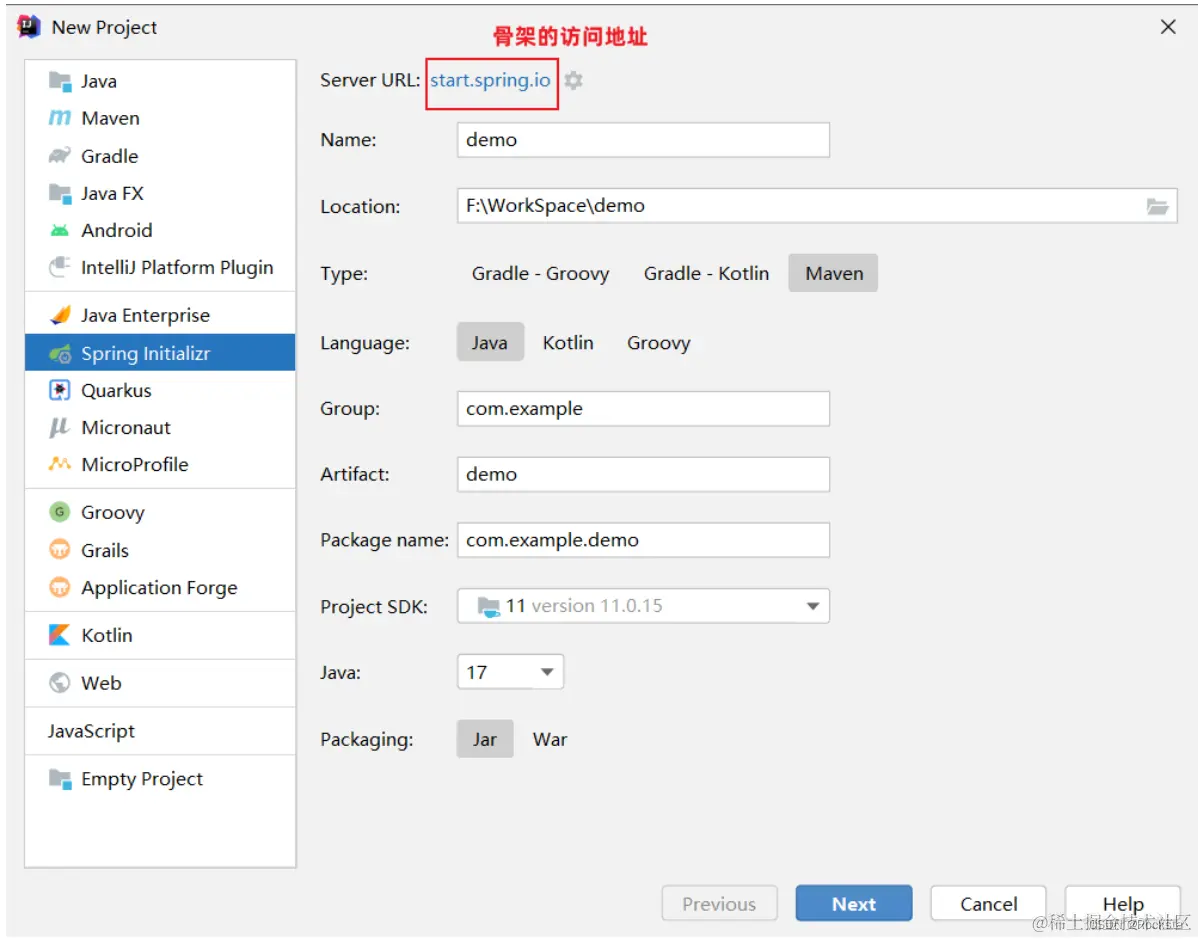Focus the Artifact input field
The width and height of the screenshot is (1198, 939).
click(643, 474)
